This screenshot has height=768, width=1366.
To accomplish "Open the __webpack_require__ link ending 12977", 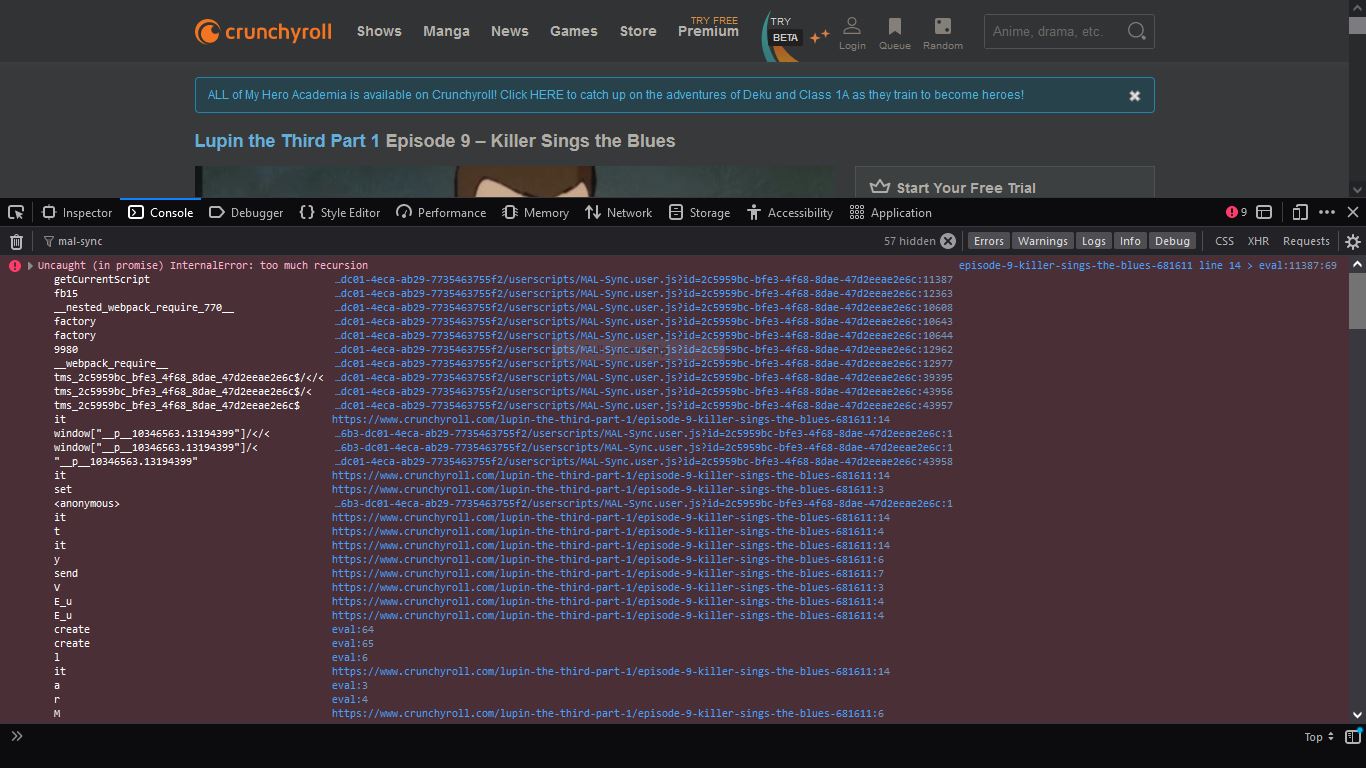I will [x=643, y=364].
